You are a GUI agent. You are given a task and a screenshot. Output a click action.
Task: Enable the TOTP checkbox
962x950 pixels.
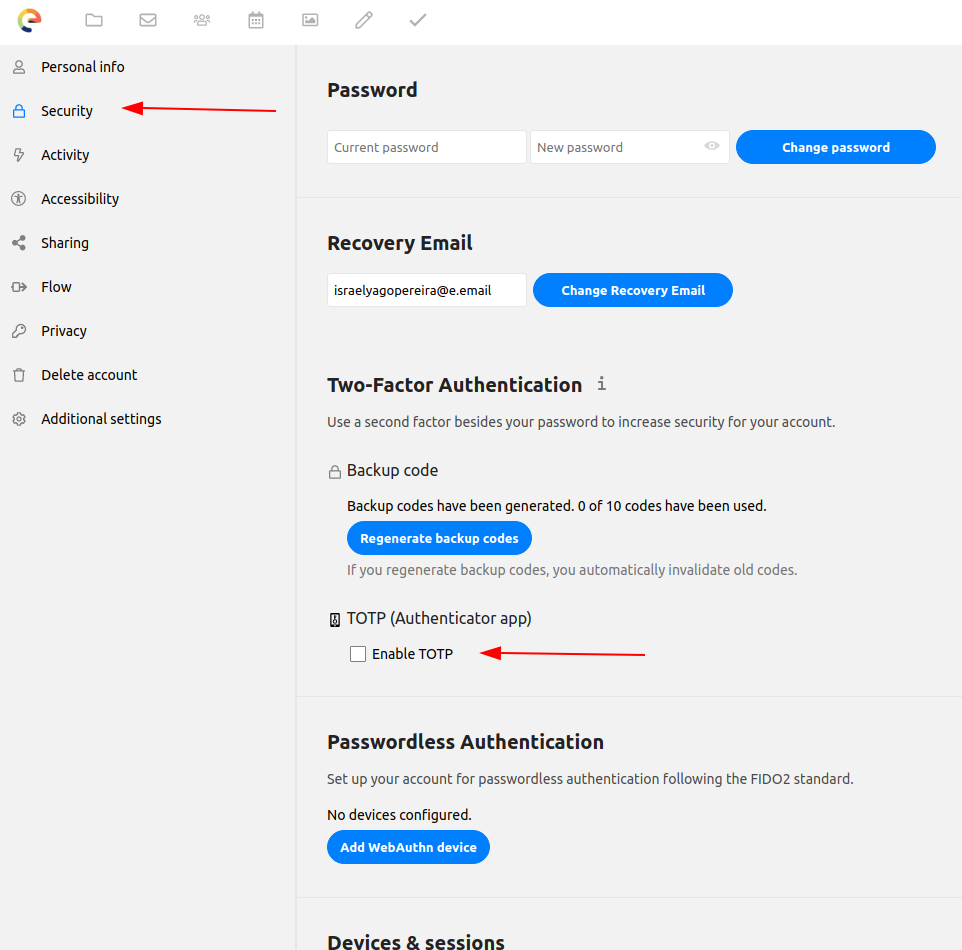(x=358, y=654)
